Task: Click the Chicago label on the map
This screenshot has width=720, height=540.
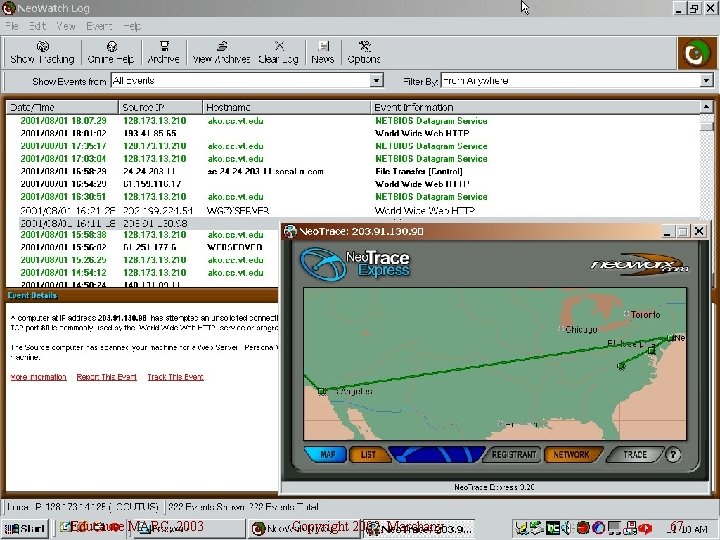Action: click(581, 329)
